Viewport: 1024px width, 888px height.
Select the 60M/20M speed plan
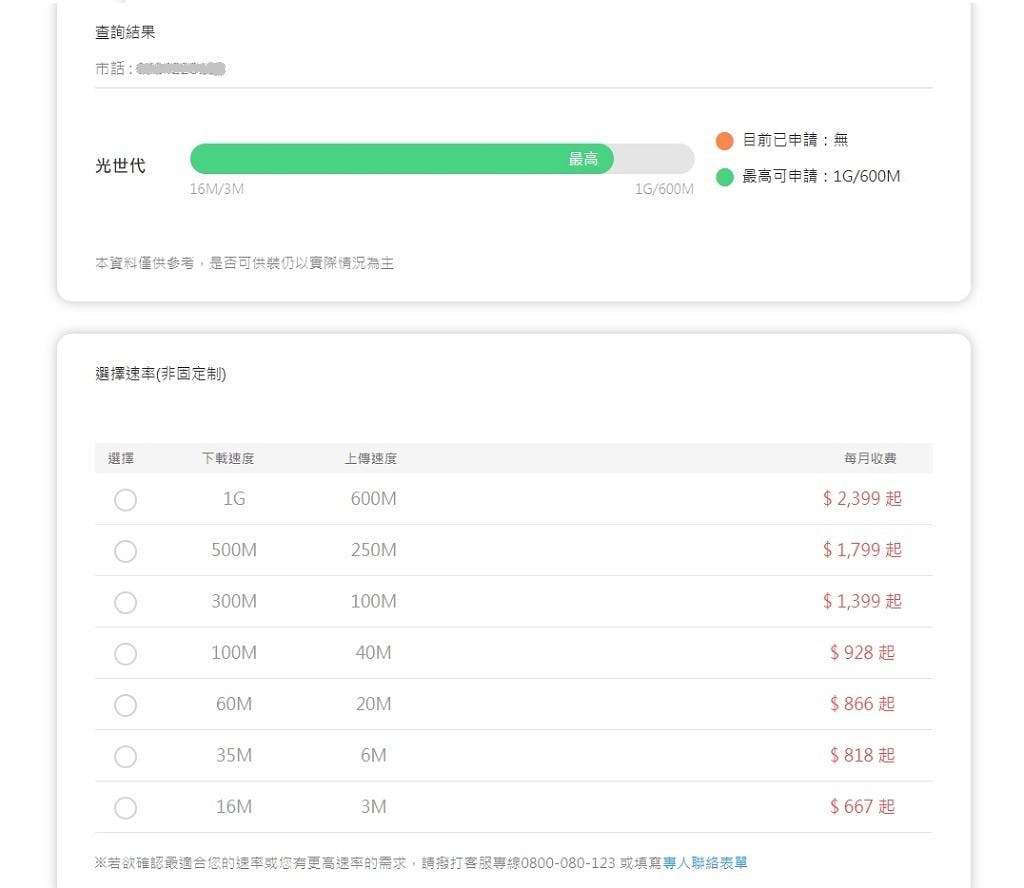[x=125, y=705]
